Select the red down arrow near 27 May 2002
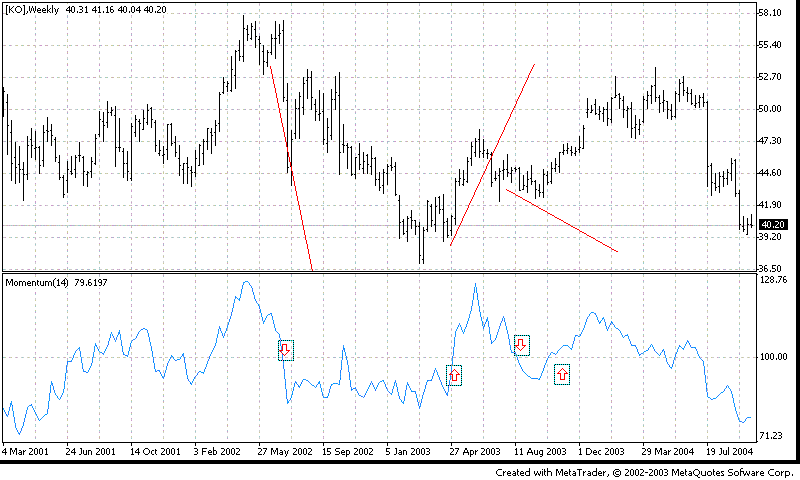Screen dimensions: 800x480 [x=286, y=350]
